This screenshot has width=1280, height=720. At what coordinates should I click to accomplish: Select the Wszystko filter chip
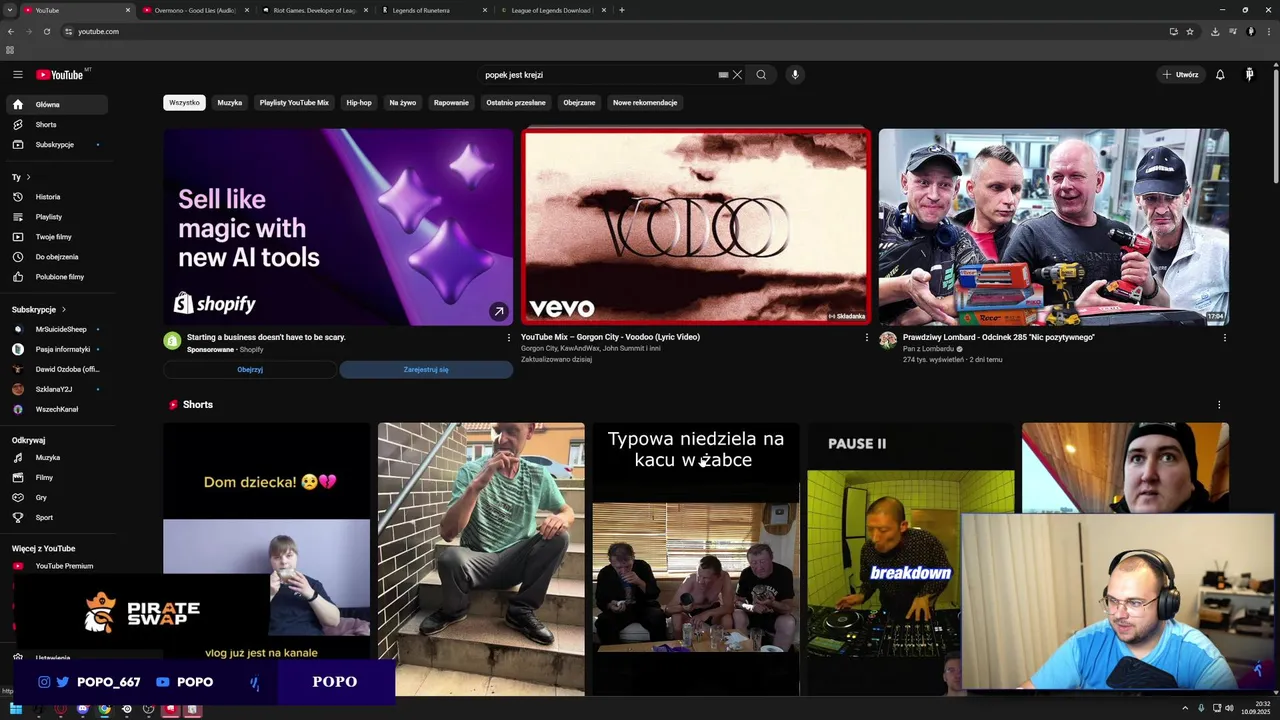click(x=184, y=103)
